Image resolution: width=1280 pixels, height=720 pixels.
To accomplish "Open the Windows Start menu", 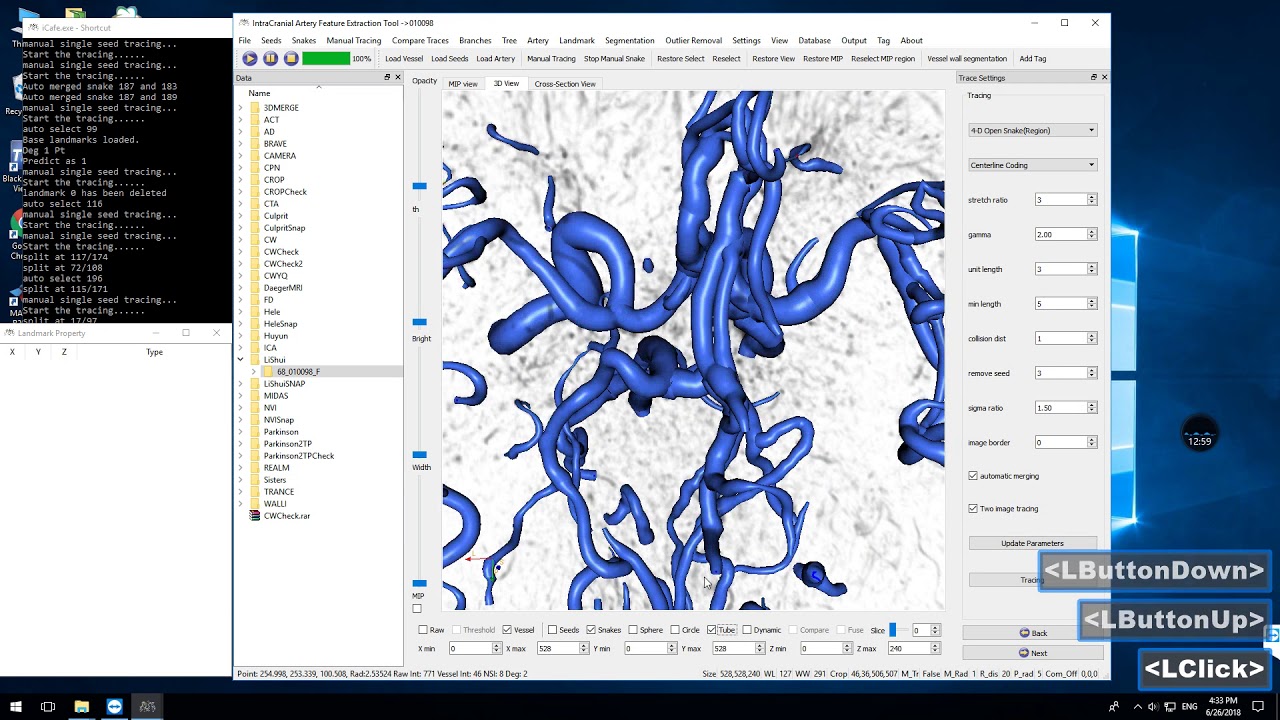I will pyautogui.click(x=15, y=707).
